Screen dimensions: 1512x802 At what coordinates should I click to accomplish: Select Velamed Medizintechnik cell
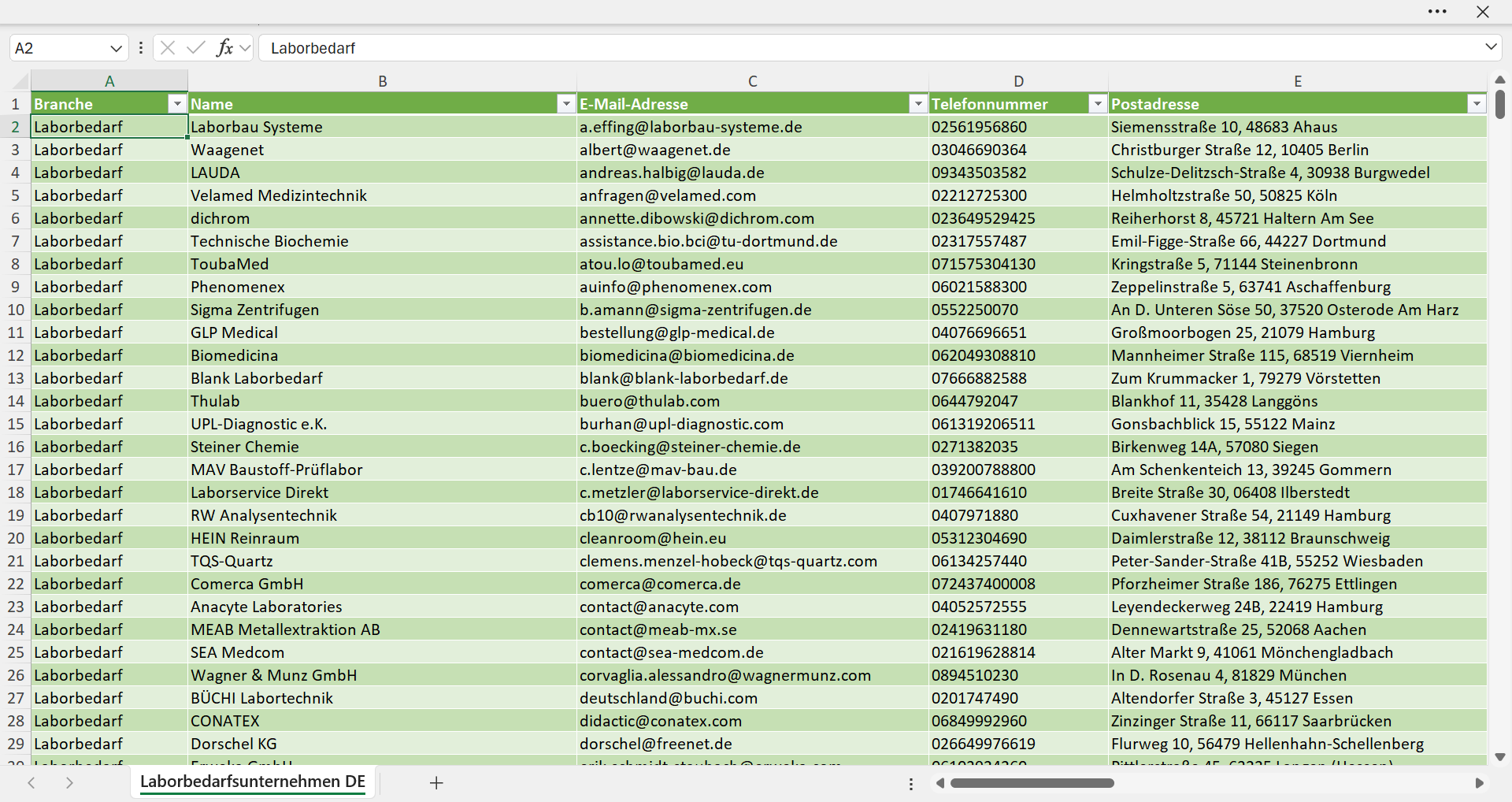(383, 195)
